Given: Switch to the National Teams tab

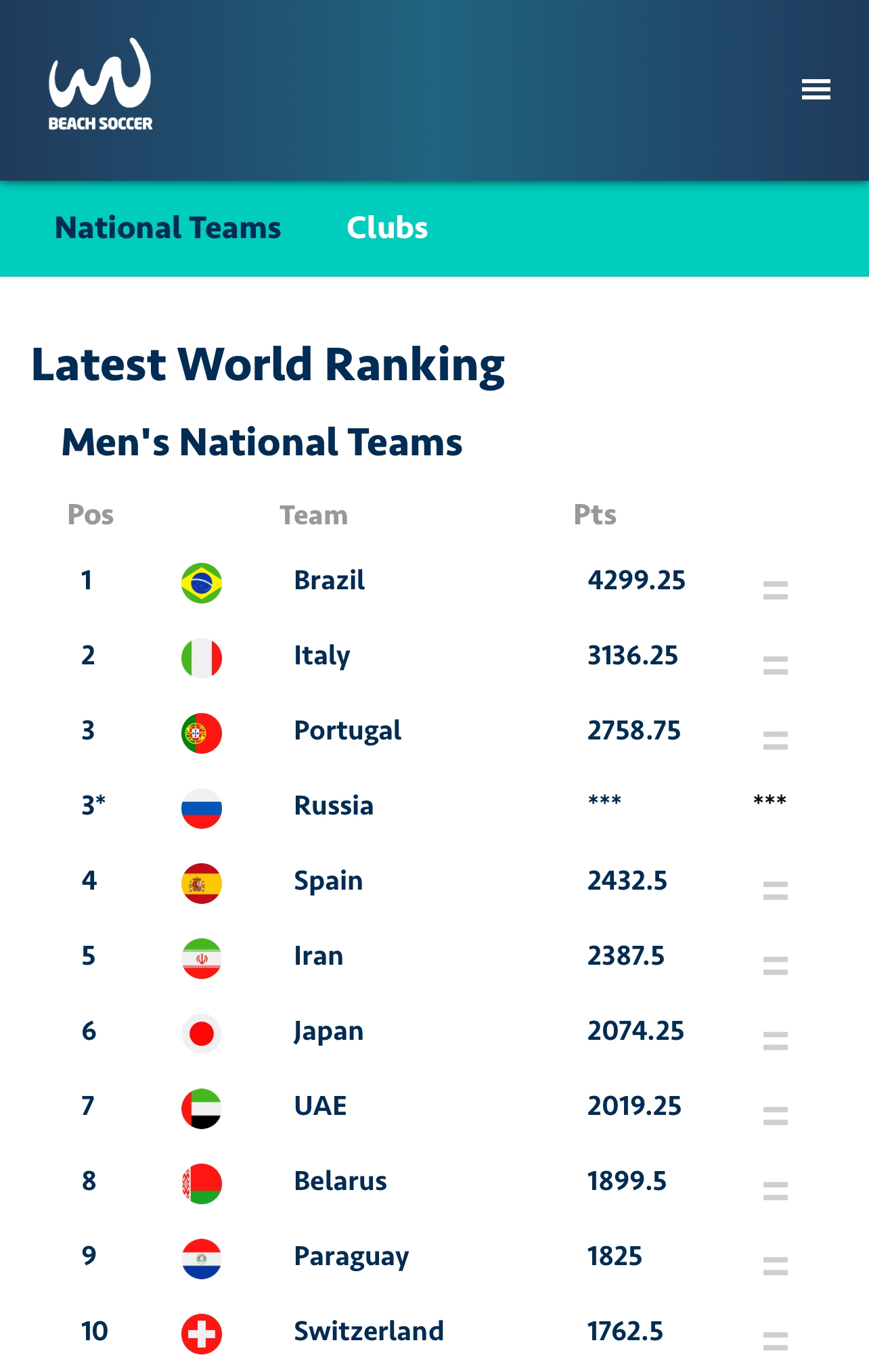Looking at the screenshot, I should [x=168, y=228].
